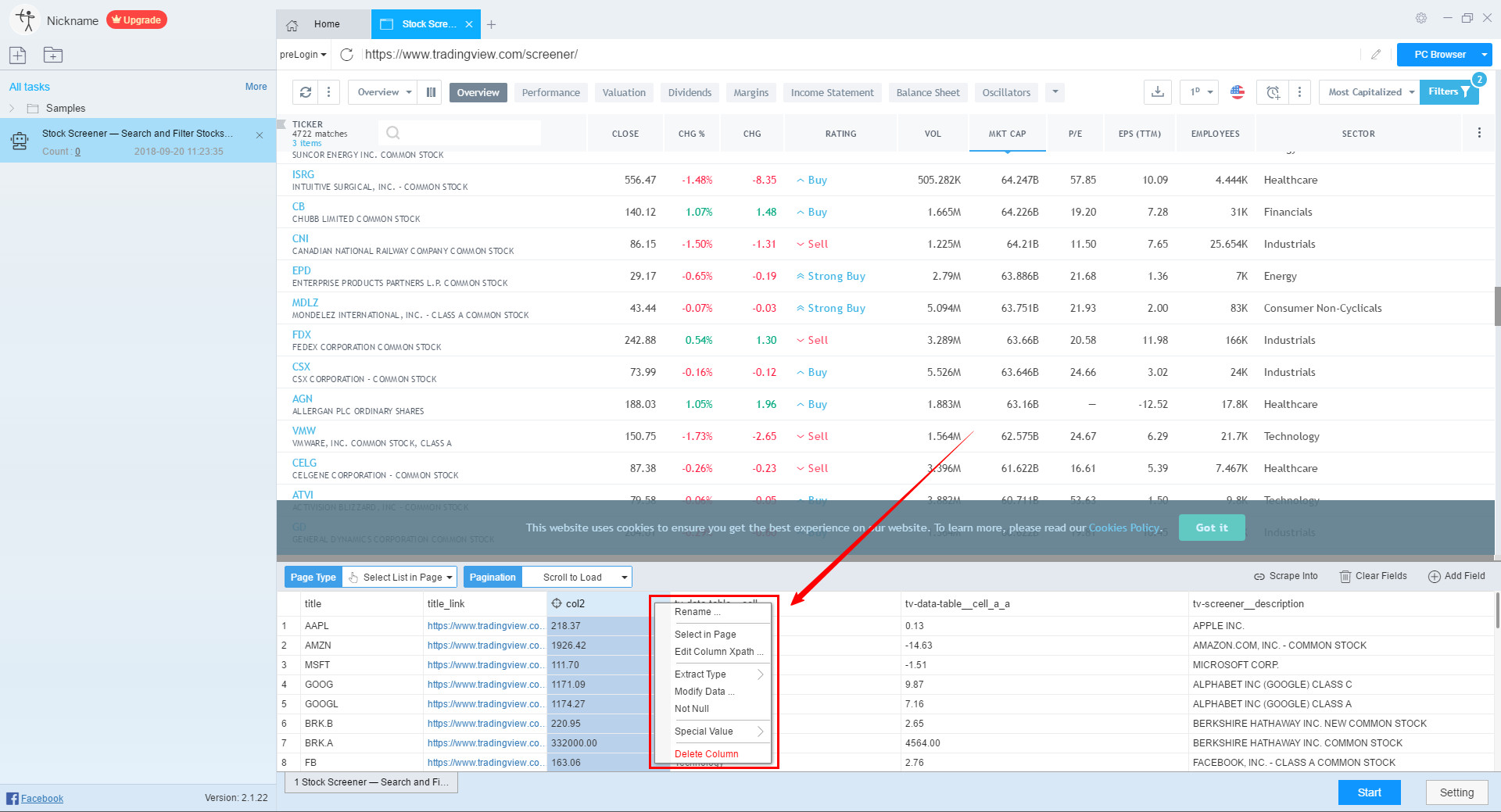Viewport: 1501px width, 812px height.
Task: Expand the Samples folder tree arrow
Action: click(x=12, y=109)
